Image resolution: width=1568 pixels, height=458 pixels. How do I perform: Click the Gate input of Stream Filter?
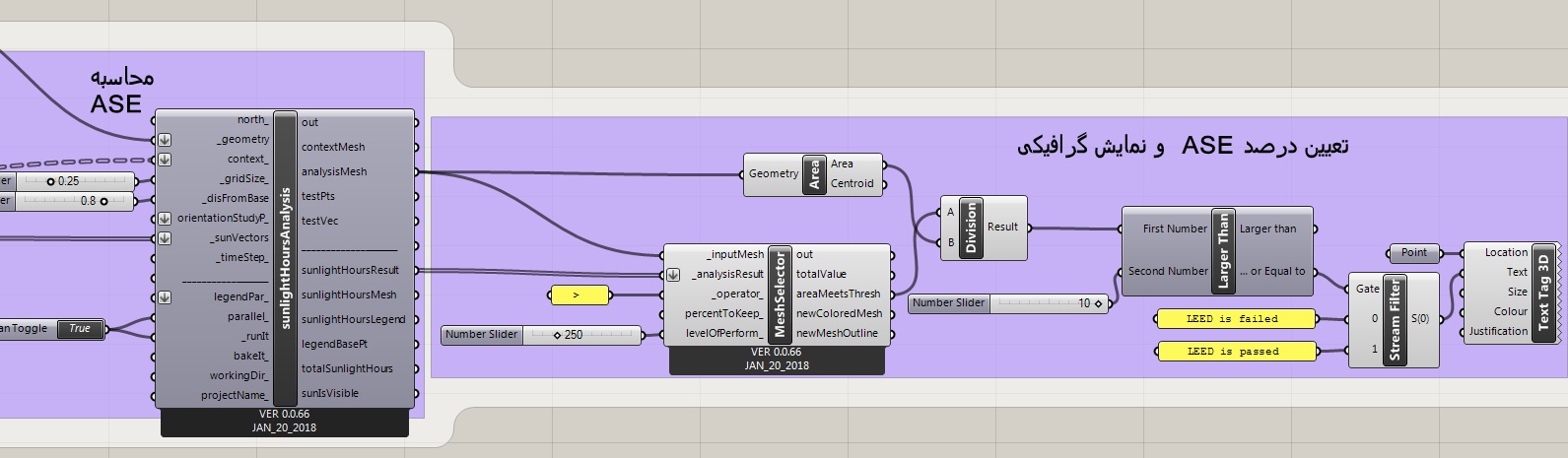pyautogui.click(x=1368, y=290)
